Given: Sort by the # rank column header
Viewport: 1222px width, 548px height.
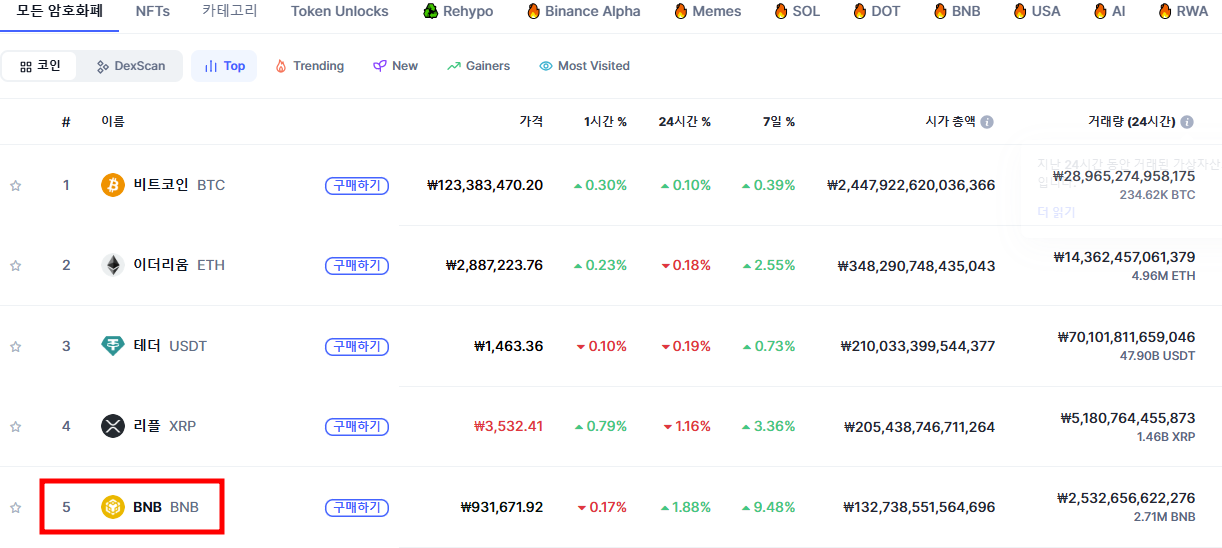Looking at the screenshot, I should [66, 122].
